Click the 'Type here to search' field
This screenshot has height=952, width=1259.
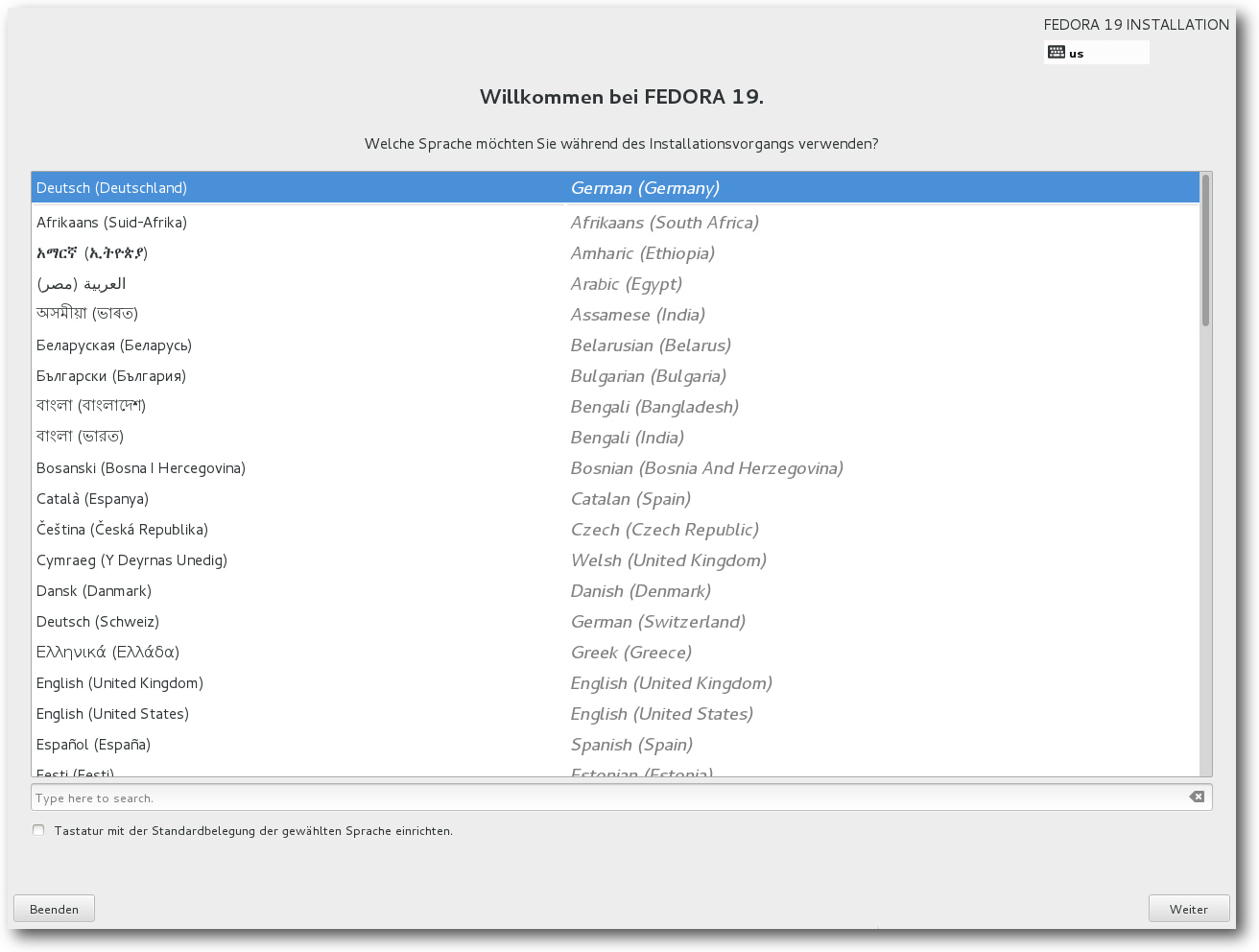pyautogui.click(x=622, y=797)
